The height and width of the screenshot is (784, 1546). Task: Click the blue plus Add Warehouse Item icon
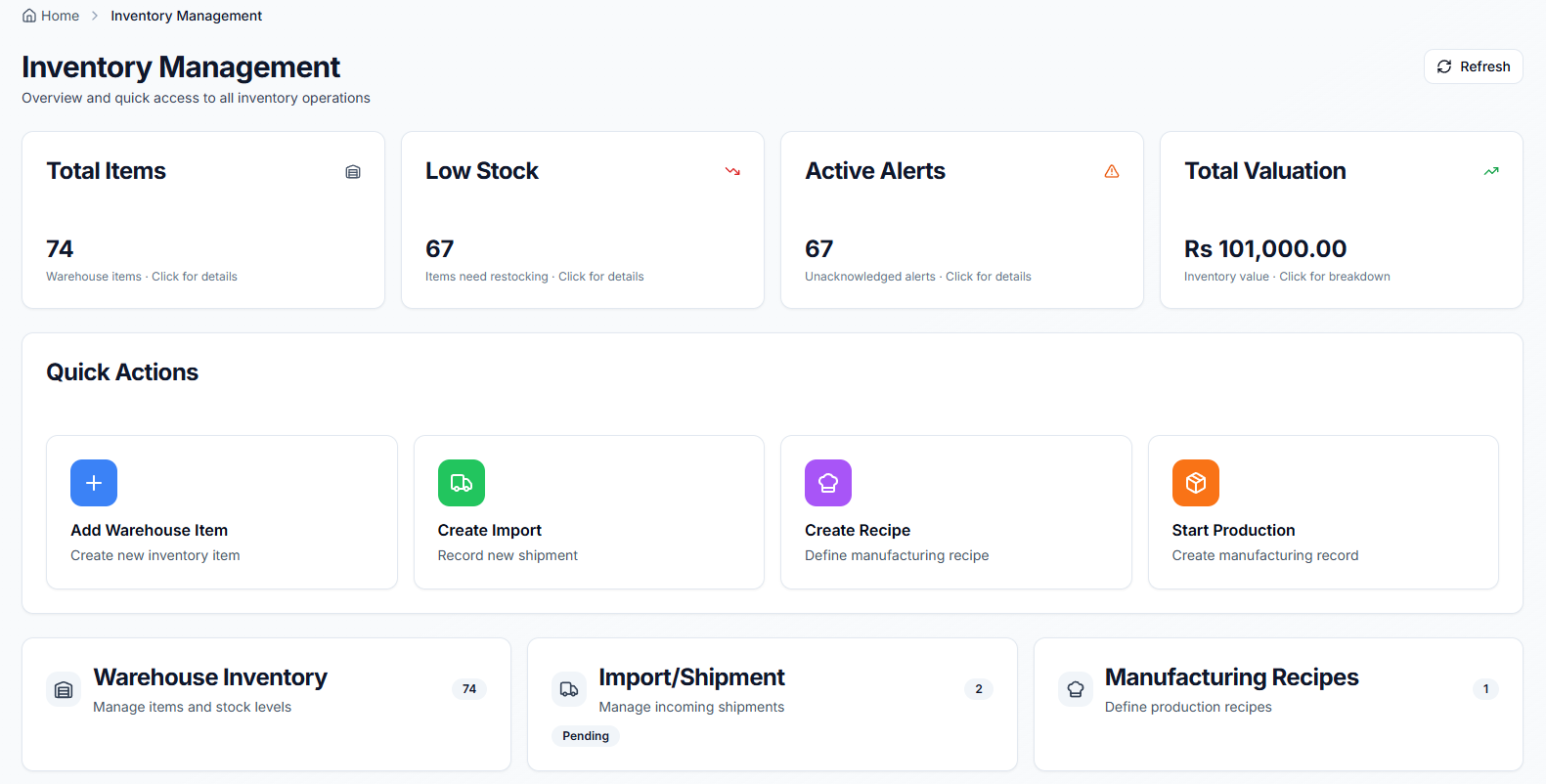click(x=94, y=483)
